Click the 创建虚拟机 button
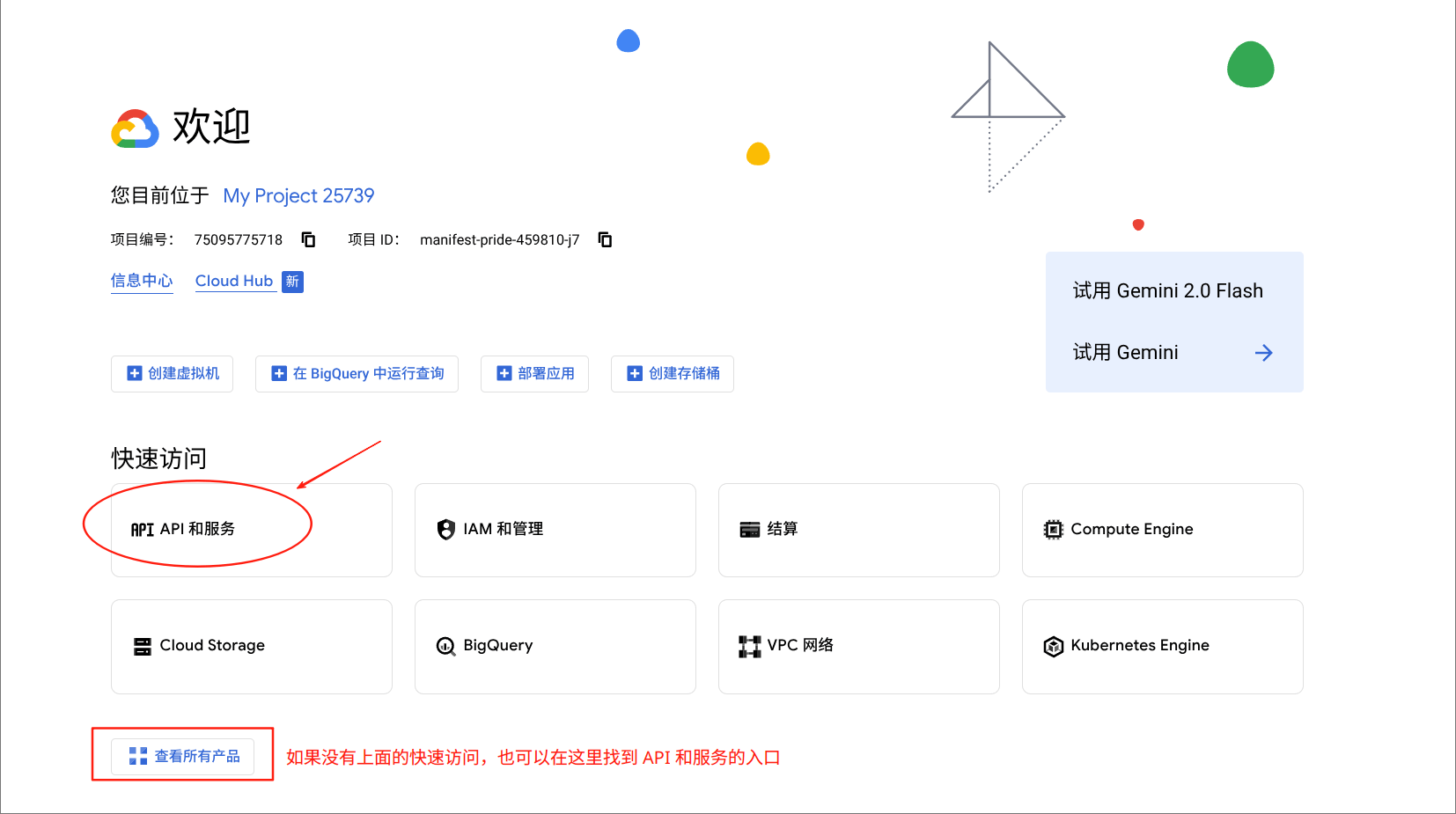 click(173, 373)
